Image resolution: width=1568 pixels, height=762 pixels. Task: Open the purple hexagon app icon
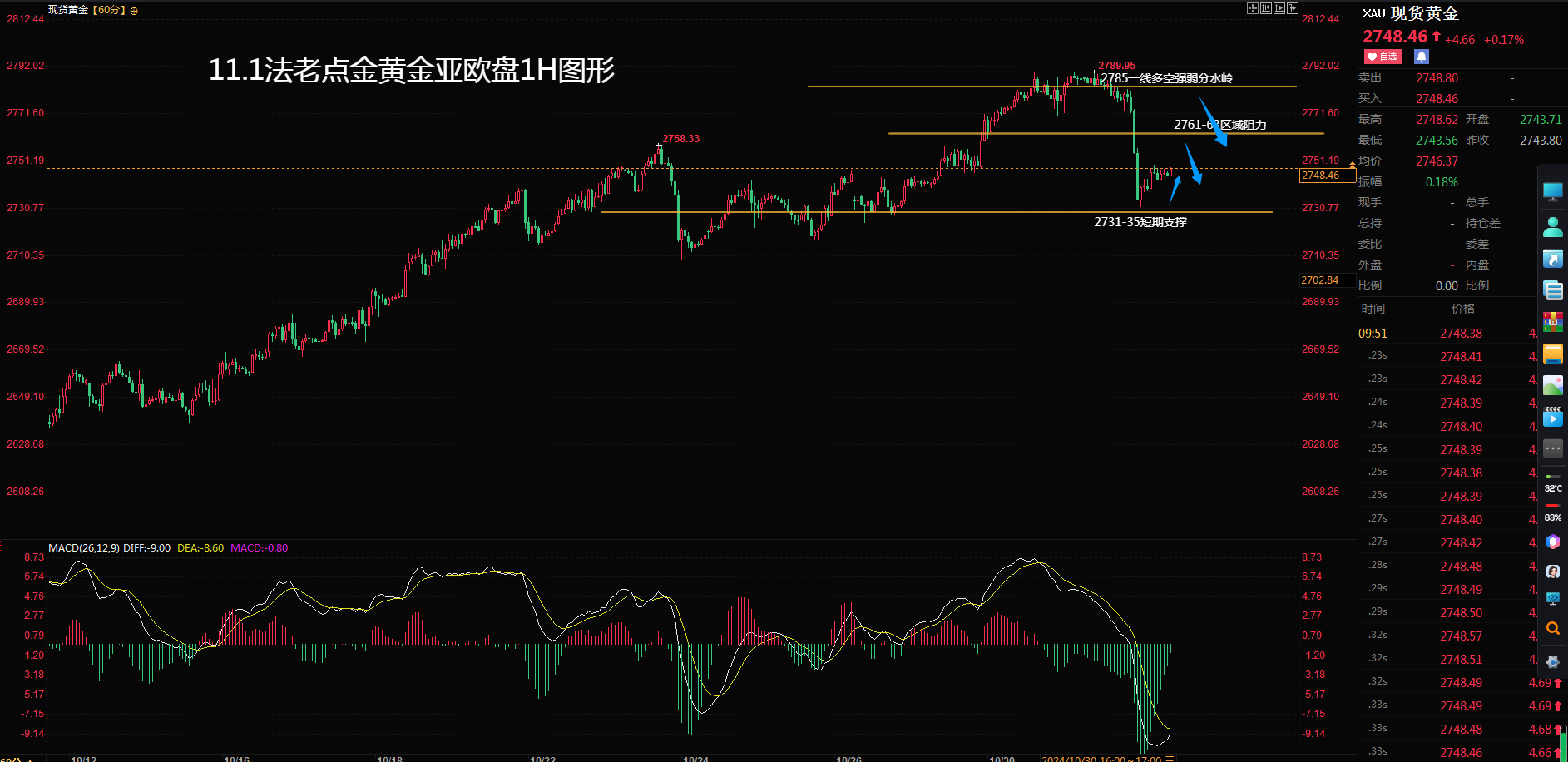[x=1553, y=542]
